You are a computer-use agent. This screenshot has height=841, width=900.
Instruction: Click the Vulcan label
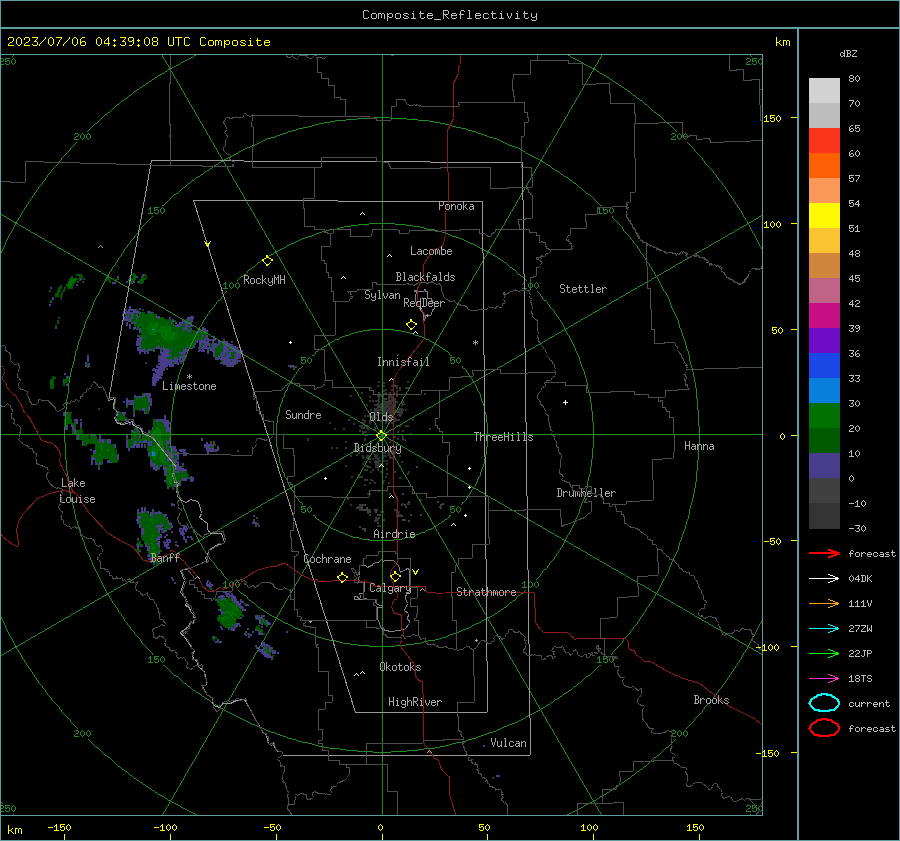tap(508, 743)
